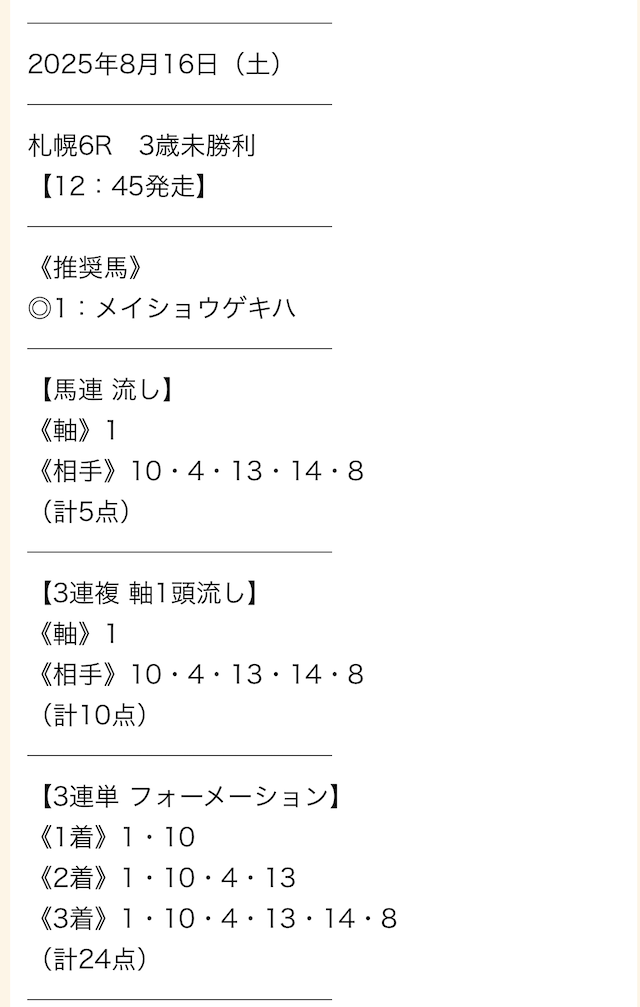The height and width of the screenshot is (1007, 640).
Task: Click the （計10点） total
Action: coord(95,715)
